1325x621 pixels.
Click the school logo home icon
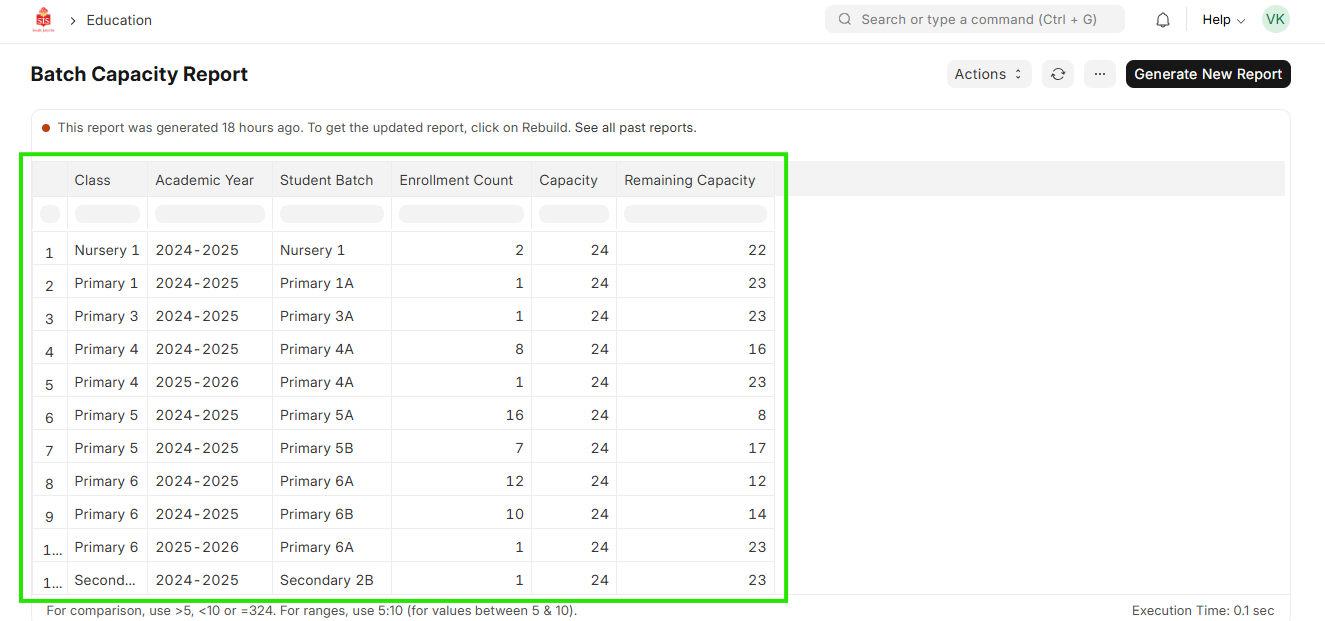coord(44,20)
